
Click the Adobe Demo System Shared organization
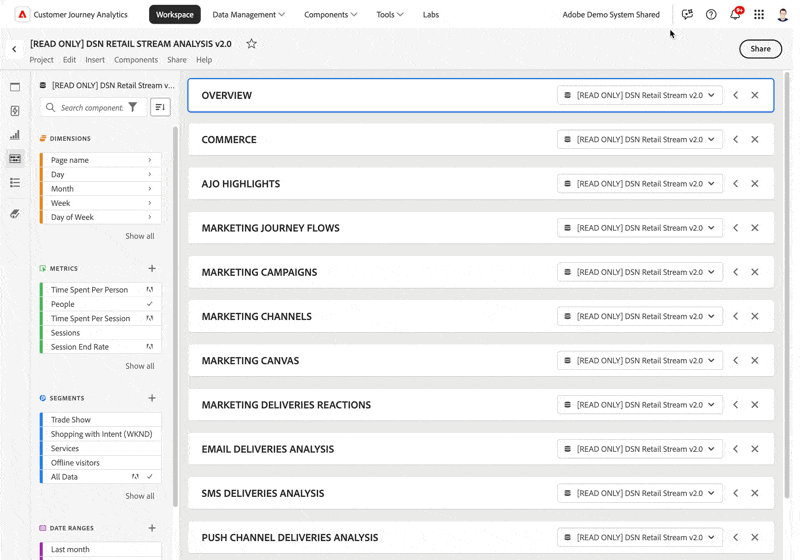pos(611,15)
